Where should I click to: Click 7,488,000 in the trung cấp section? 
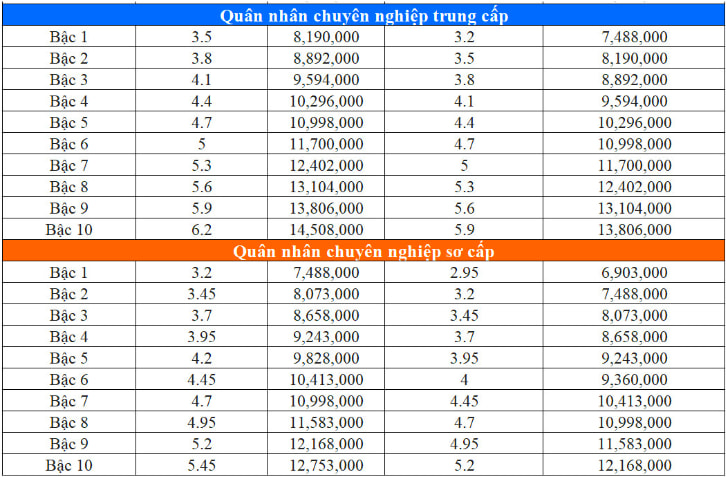coord(634,37)
